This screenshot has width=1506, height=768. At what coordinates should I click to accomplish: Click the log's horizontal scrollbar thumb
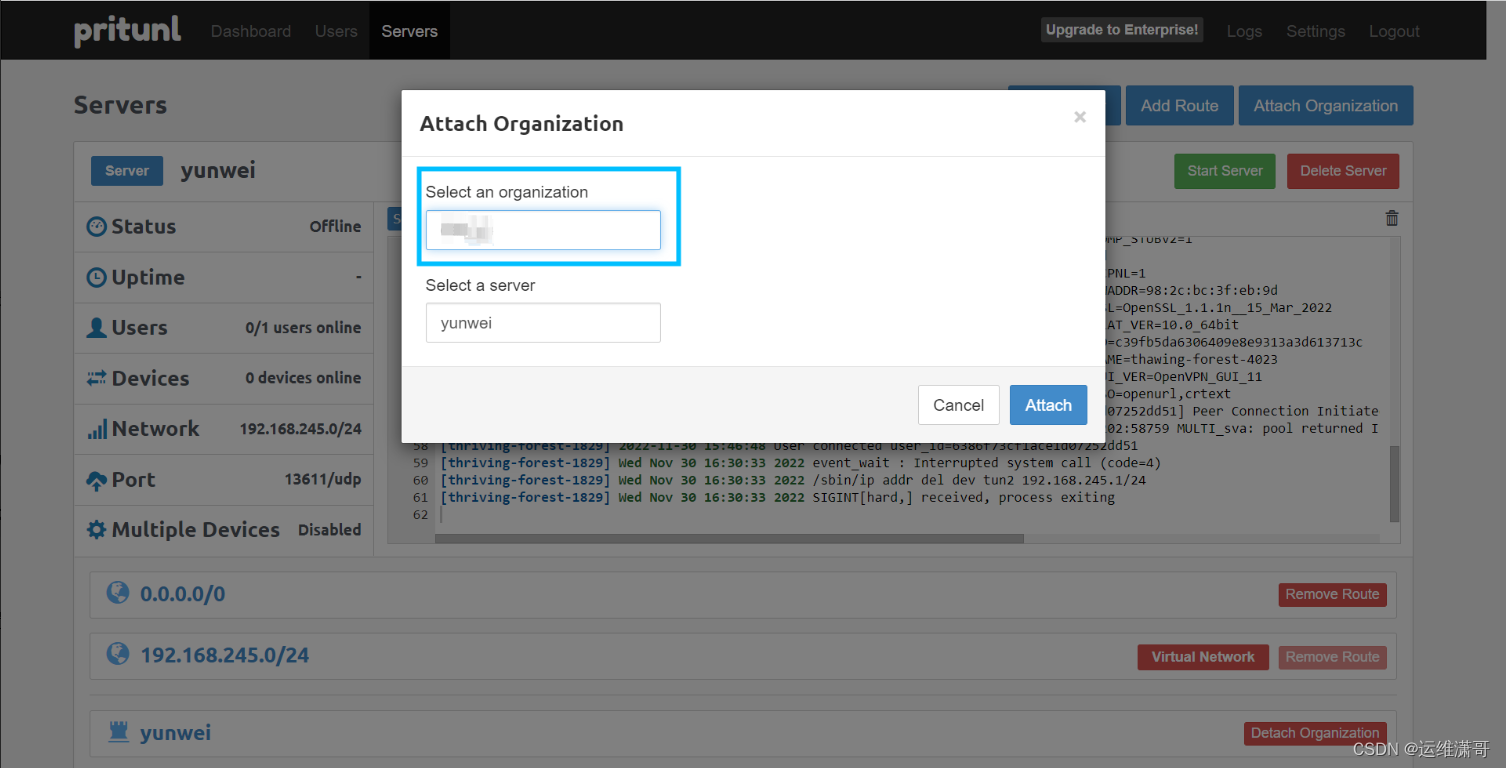[729, 539]
